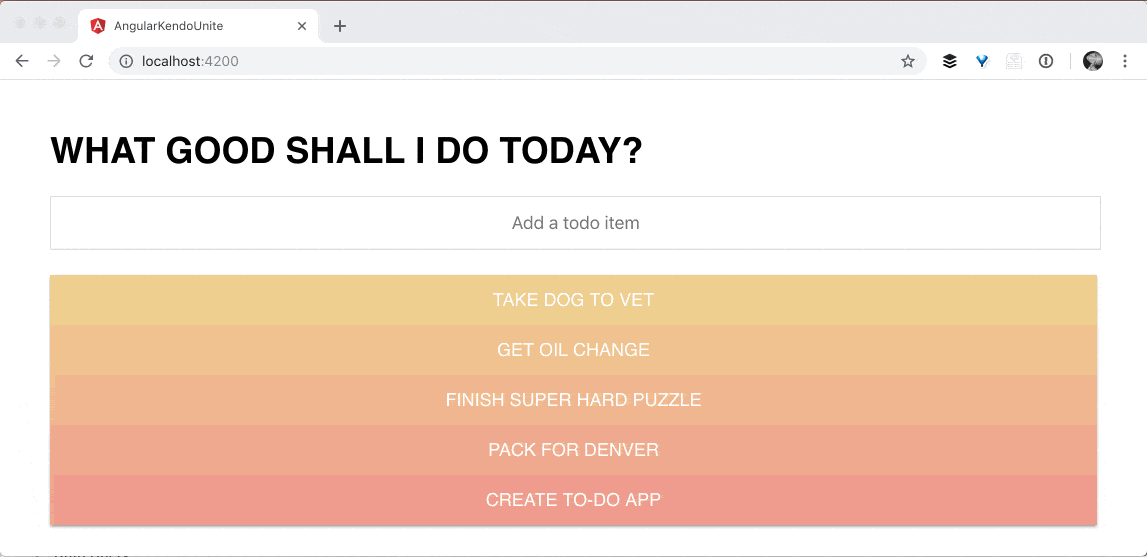Open the Chrome profile avatar

tap(1093, 61)
